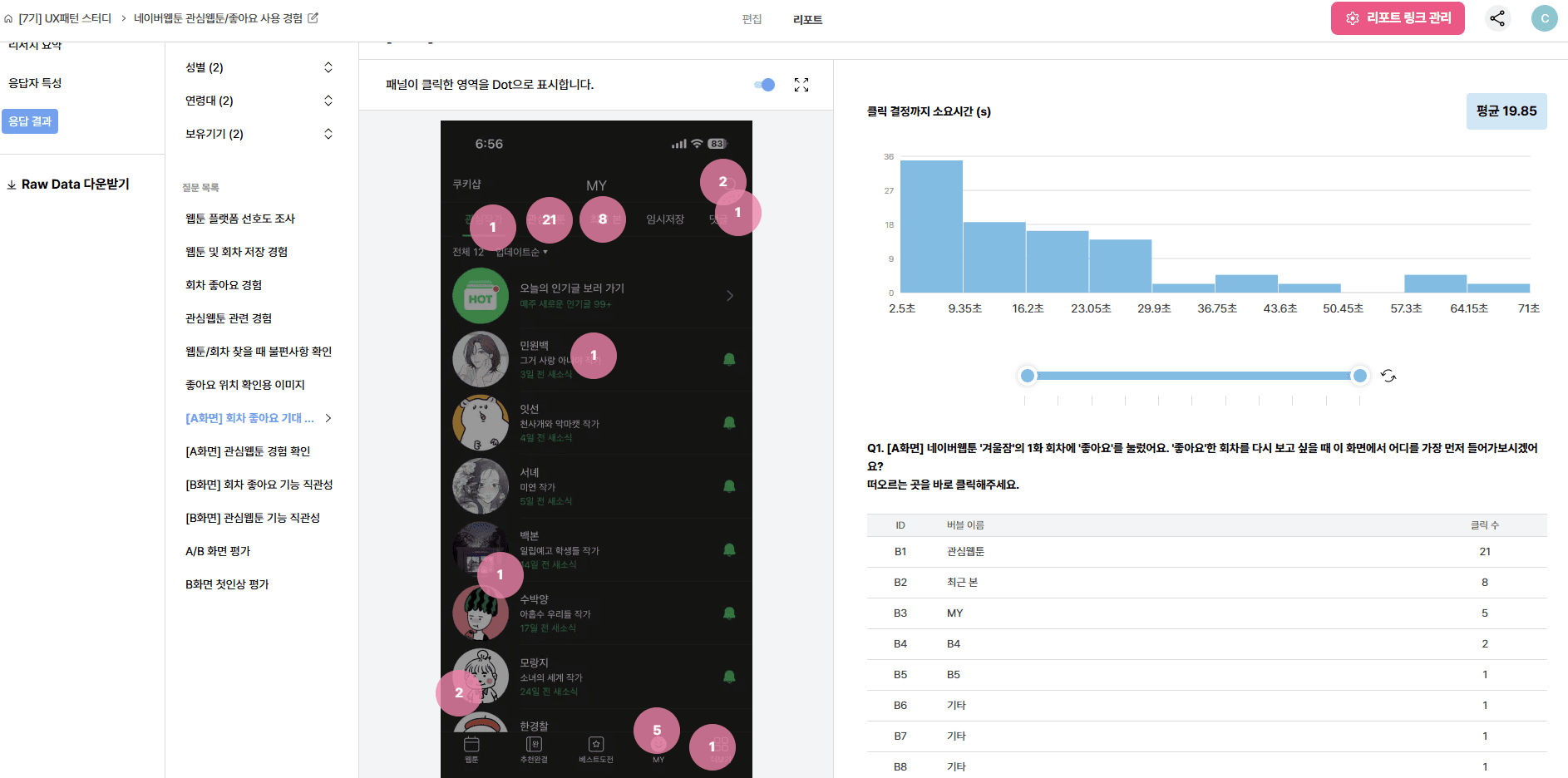Reset the time range slider with the refresh icon

(x=1388, y=376)
